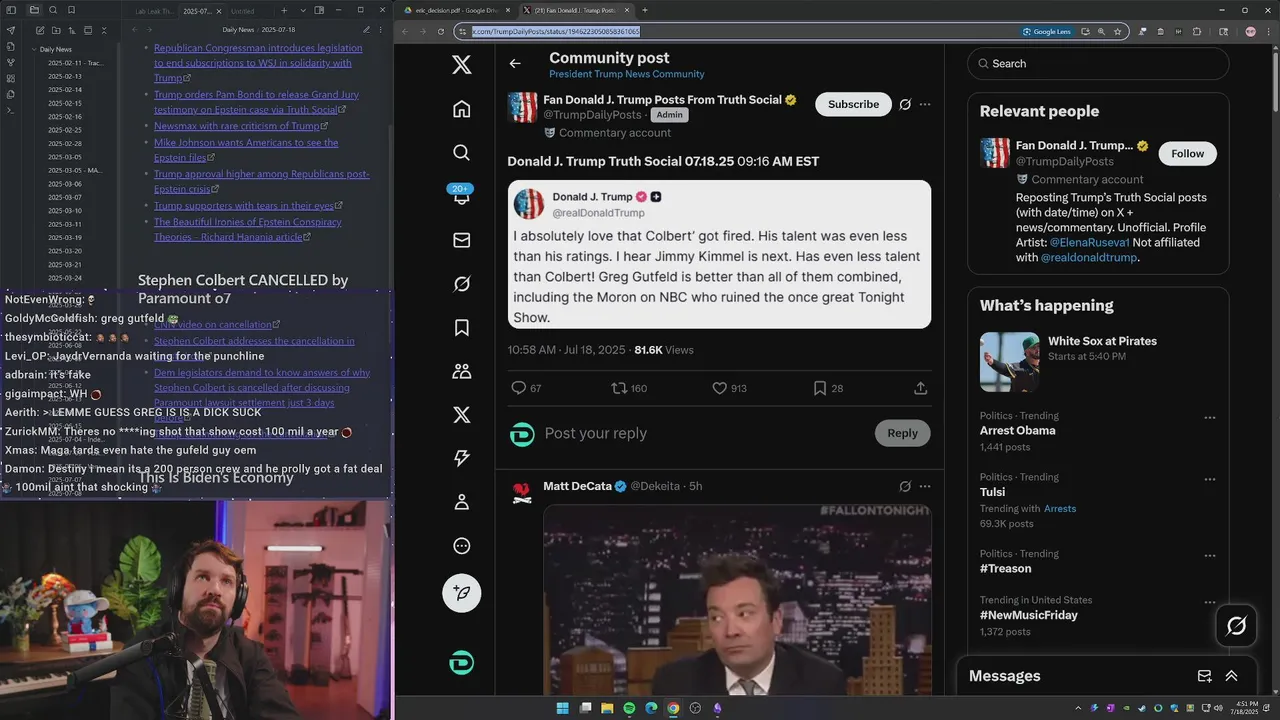Open X home feed icon
Viewport: 1280px width, 720px height.
(461, 109)
